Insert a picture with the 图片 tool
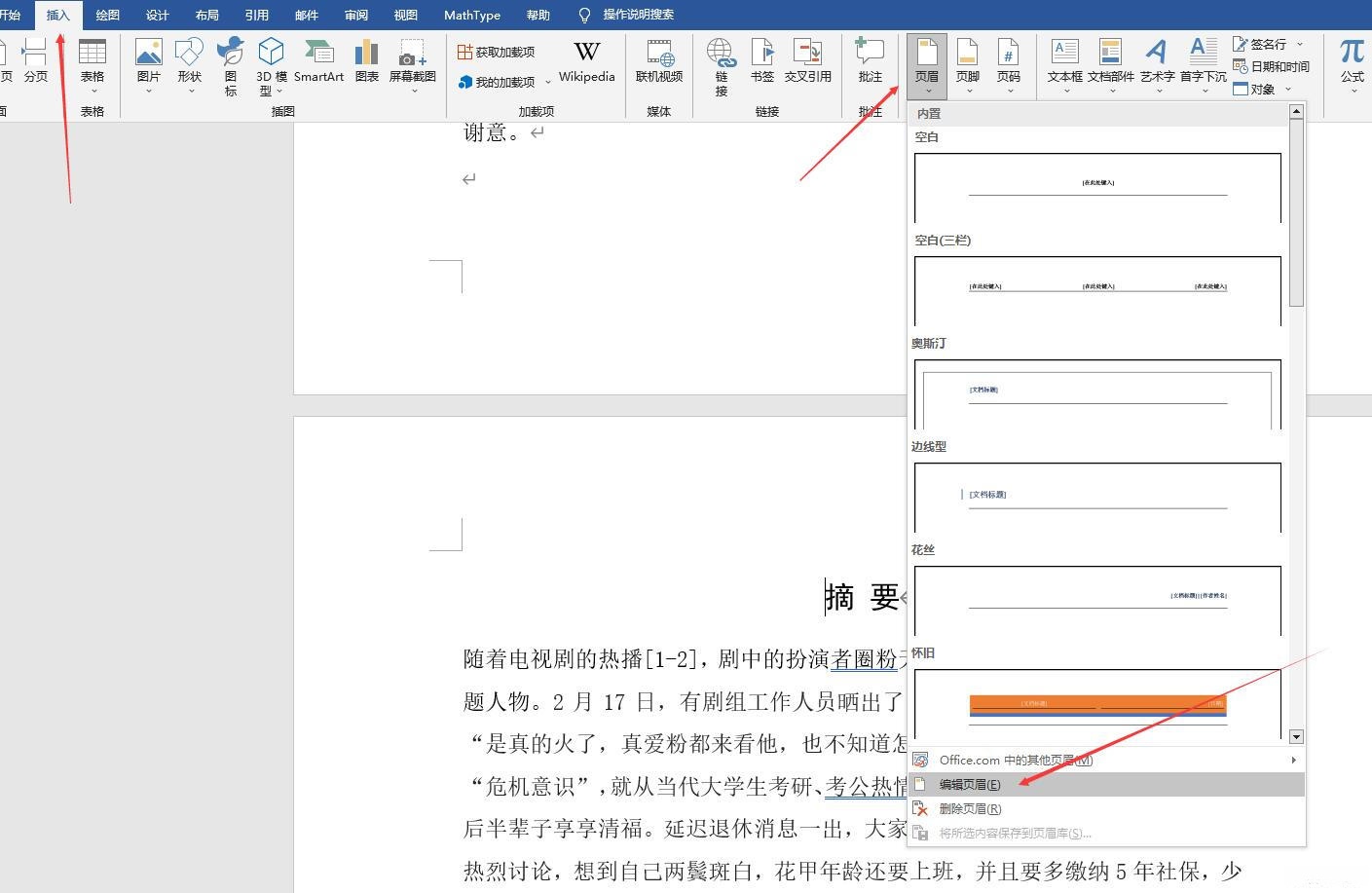This screenshot has height=893, width=1372. pos(148,61)
